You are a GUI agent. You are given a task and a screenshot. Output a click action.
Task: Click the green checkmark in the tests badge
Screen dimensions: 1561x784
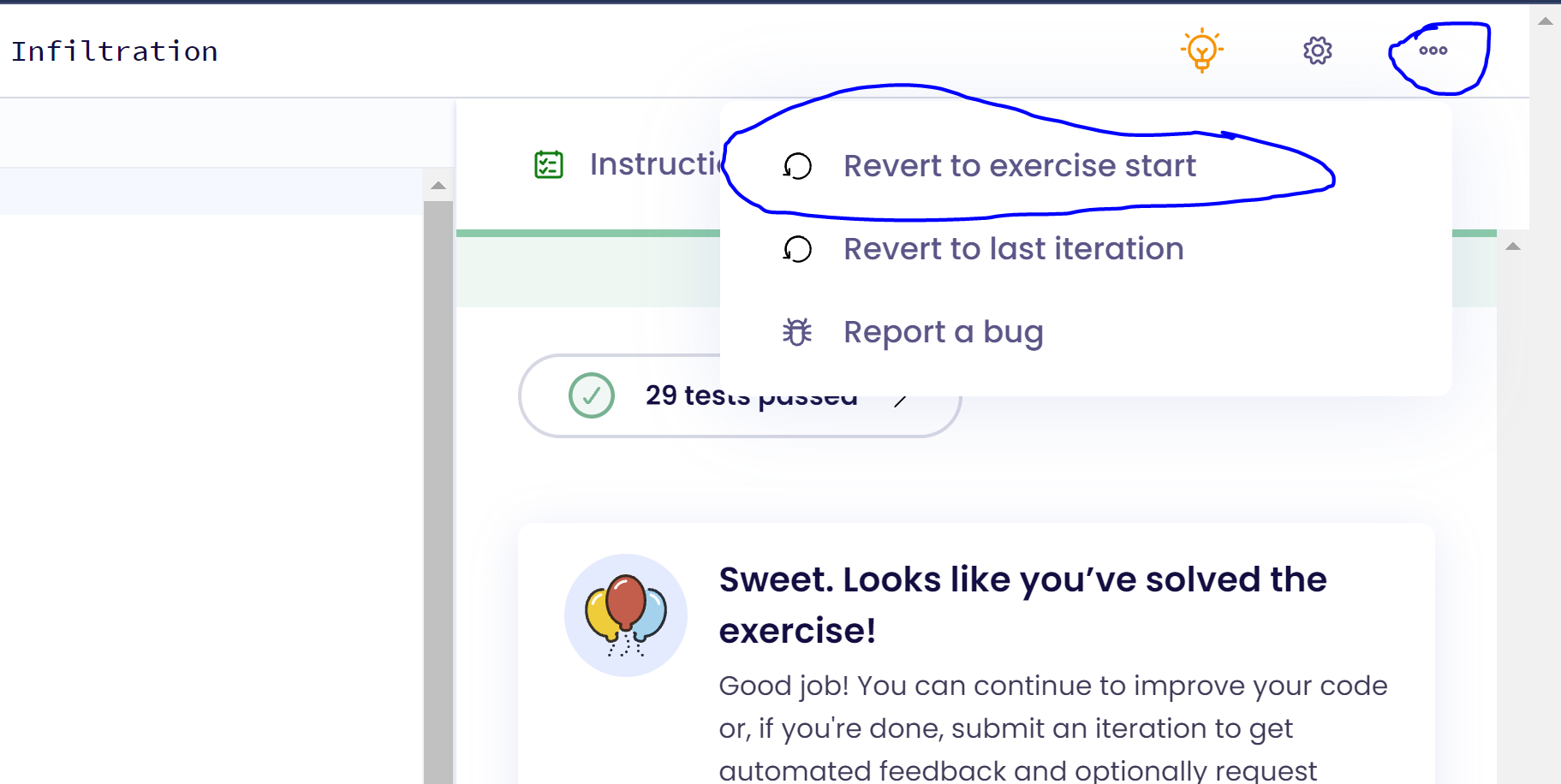pos(593,395)
